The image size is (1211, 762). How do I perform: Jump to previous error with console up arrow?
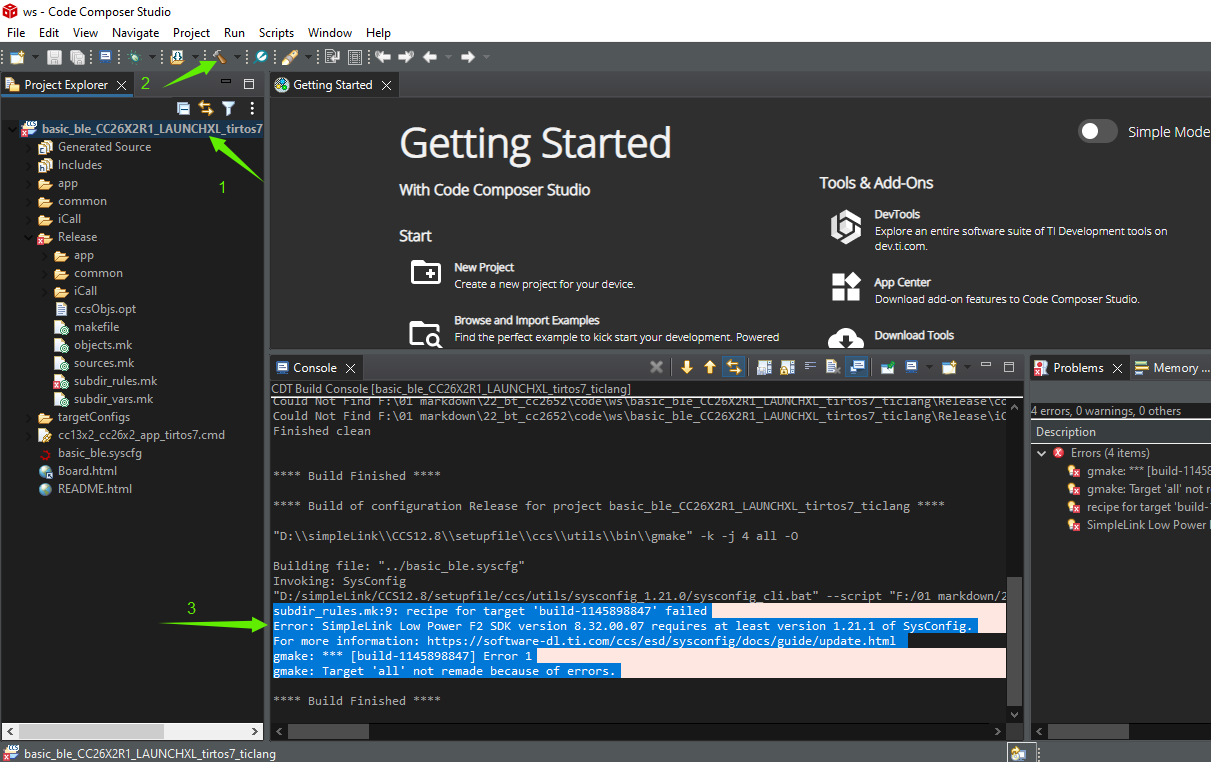(x=710, y=367)
